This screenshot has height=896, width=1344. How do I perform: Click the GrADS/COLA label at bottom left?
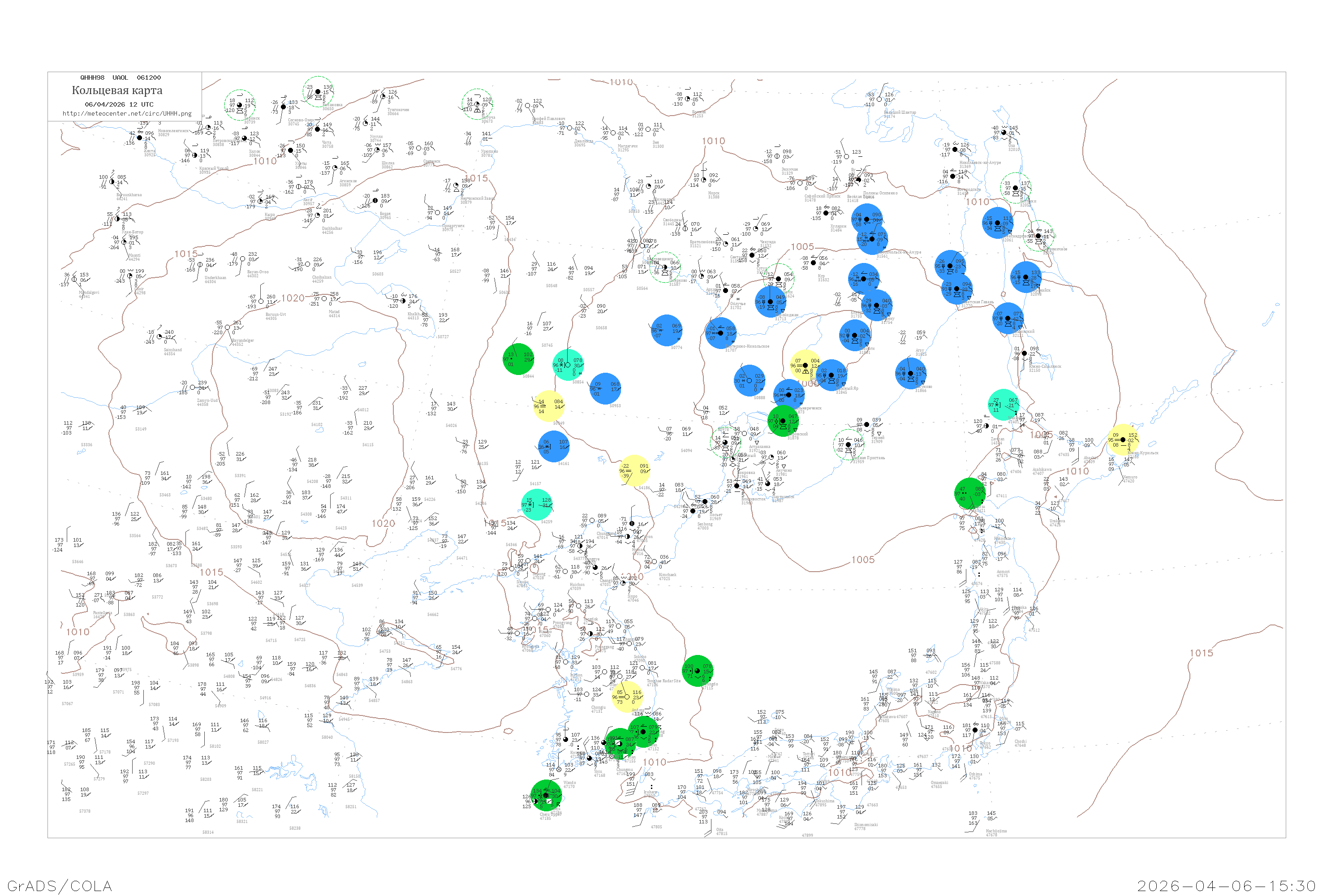point(60,886)
